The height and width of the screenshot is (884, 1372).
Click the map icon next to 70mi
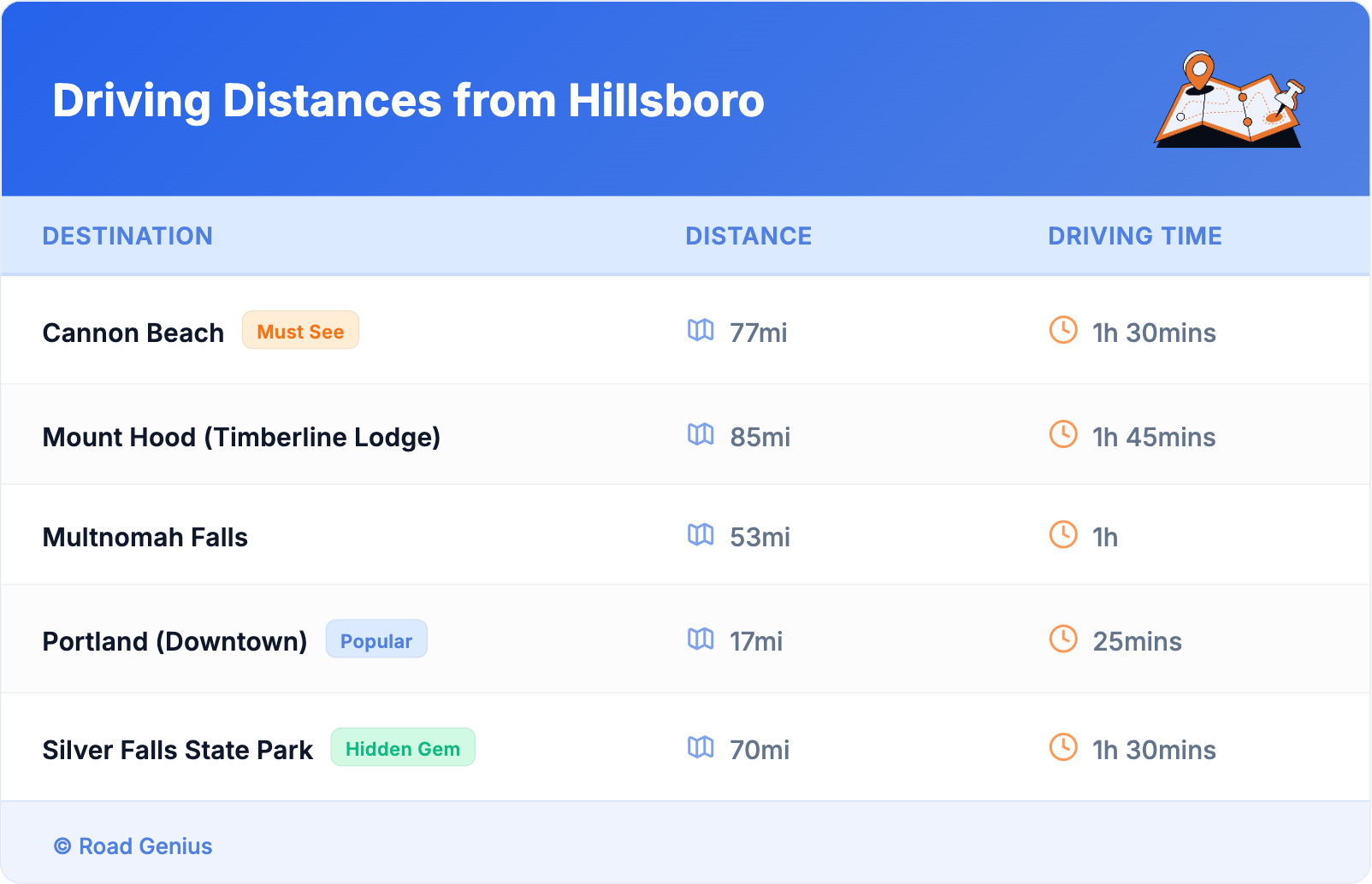pos(701,747)
